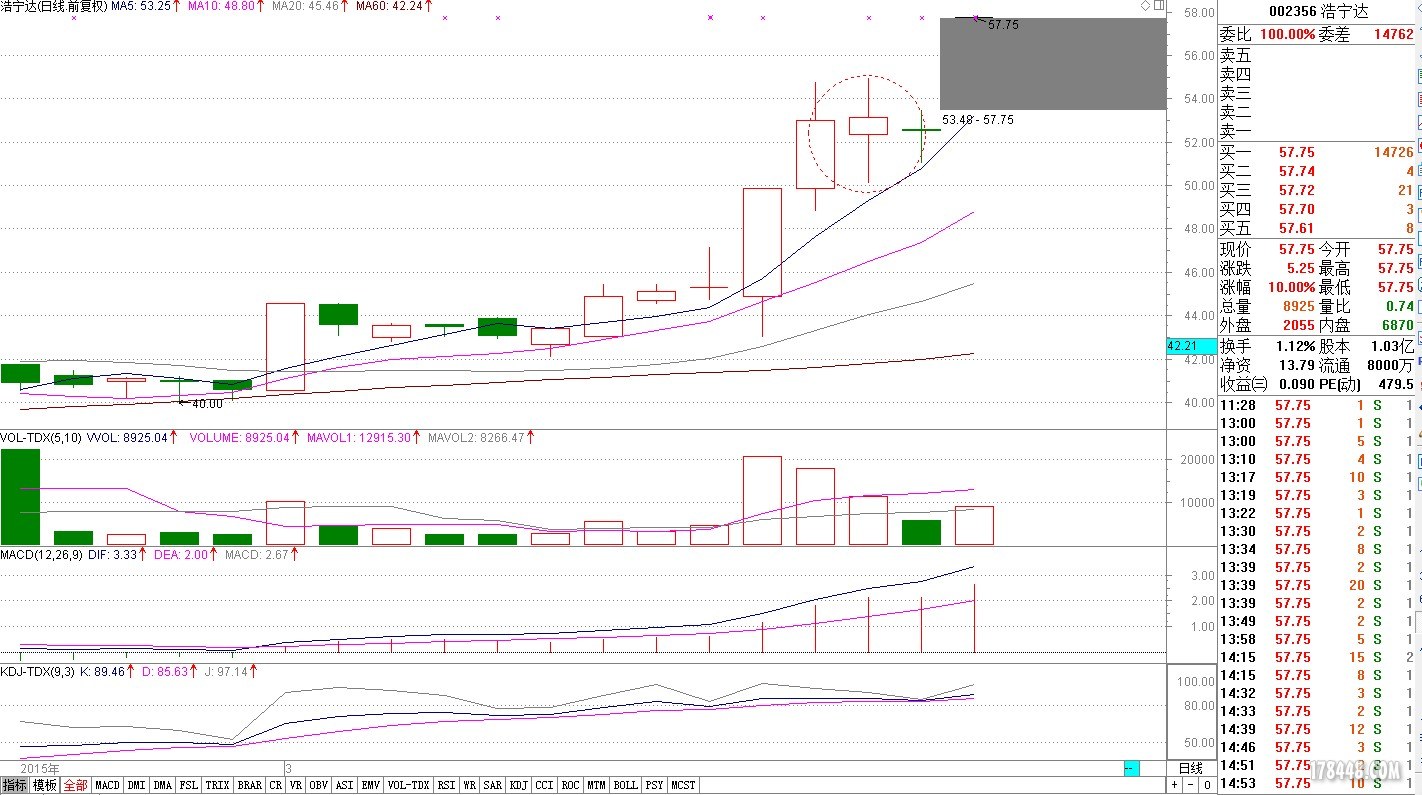1422x795 pixels.
Task: Click the diamond icon above the chart
Action: 1146,6
